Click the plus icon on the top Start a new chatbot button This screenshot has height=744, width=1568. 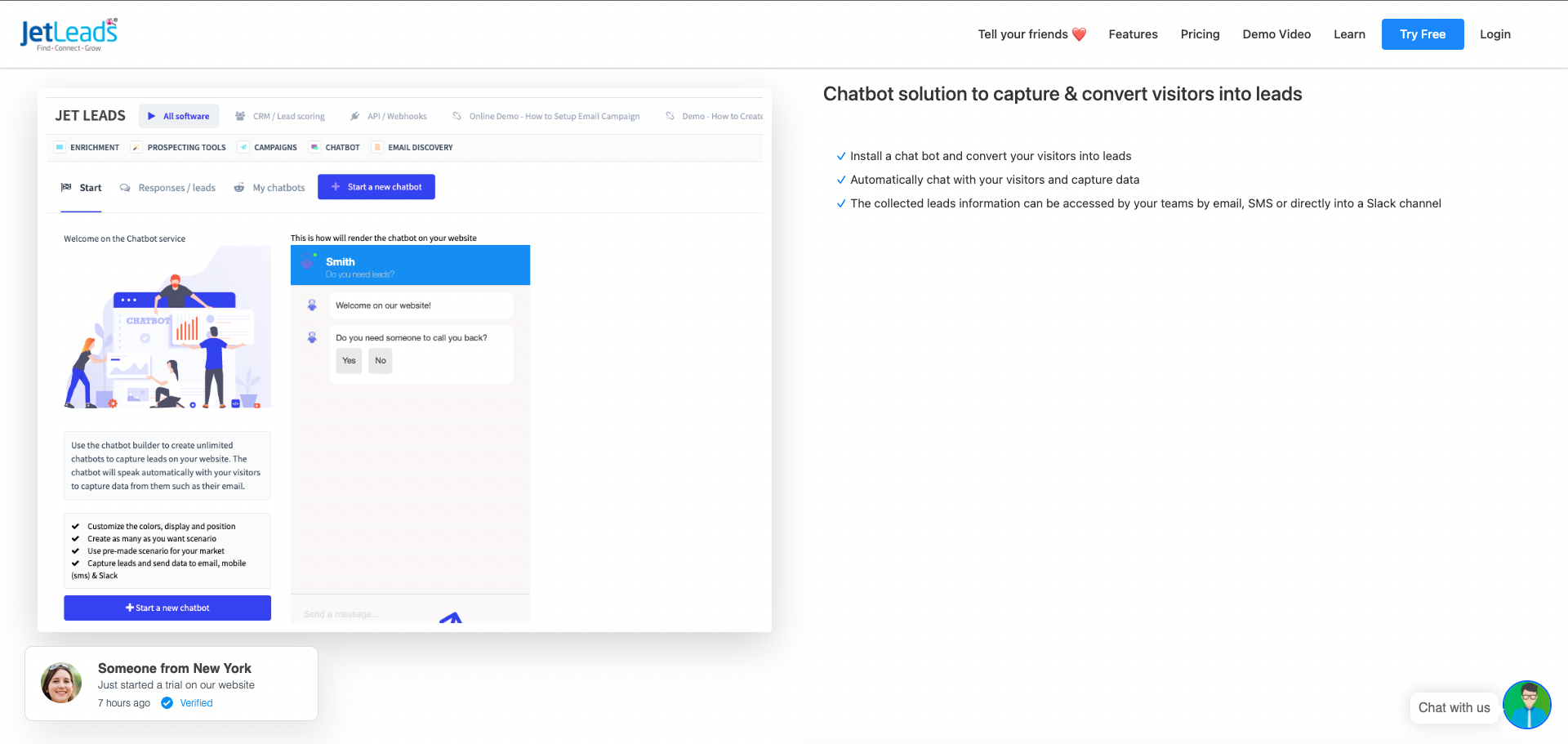point(336,187)
